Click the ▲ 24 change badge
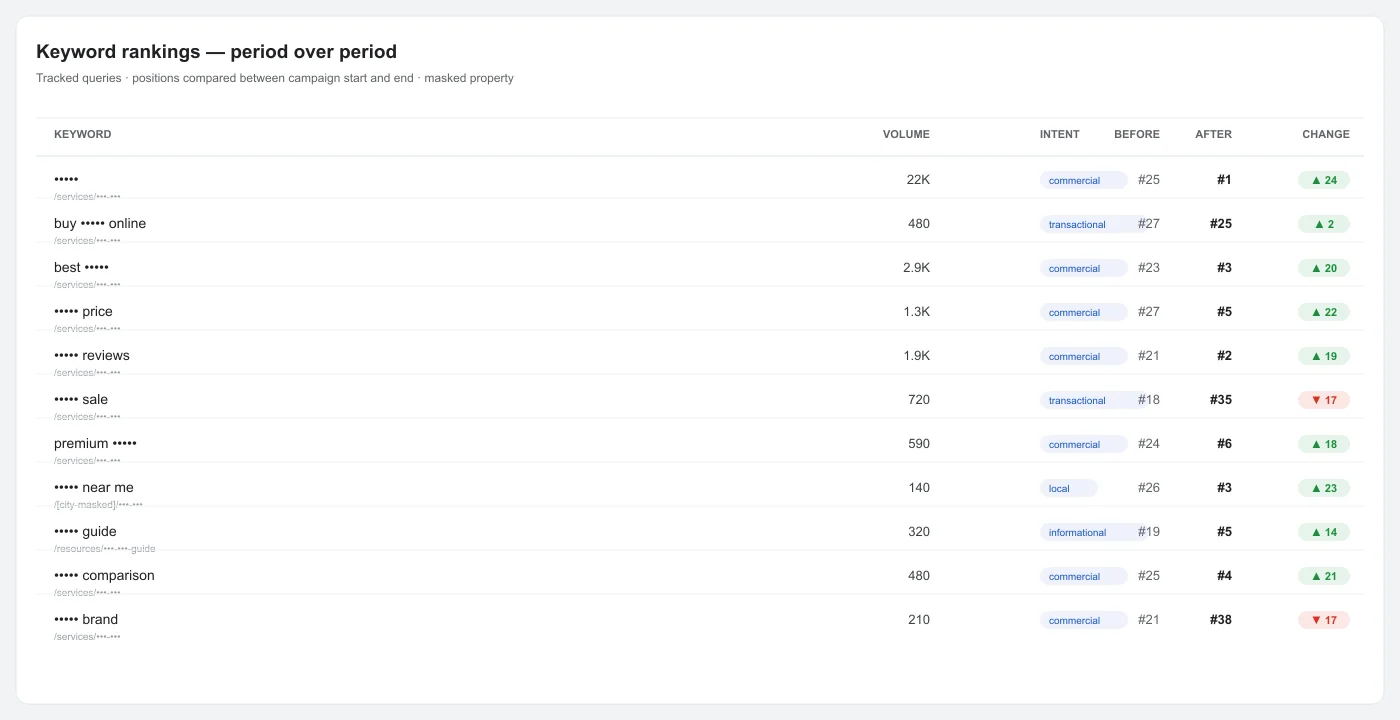1400x720 pixels. [x=1324, y=180]
